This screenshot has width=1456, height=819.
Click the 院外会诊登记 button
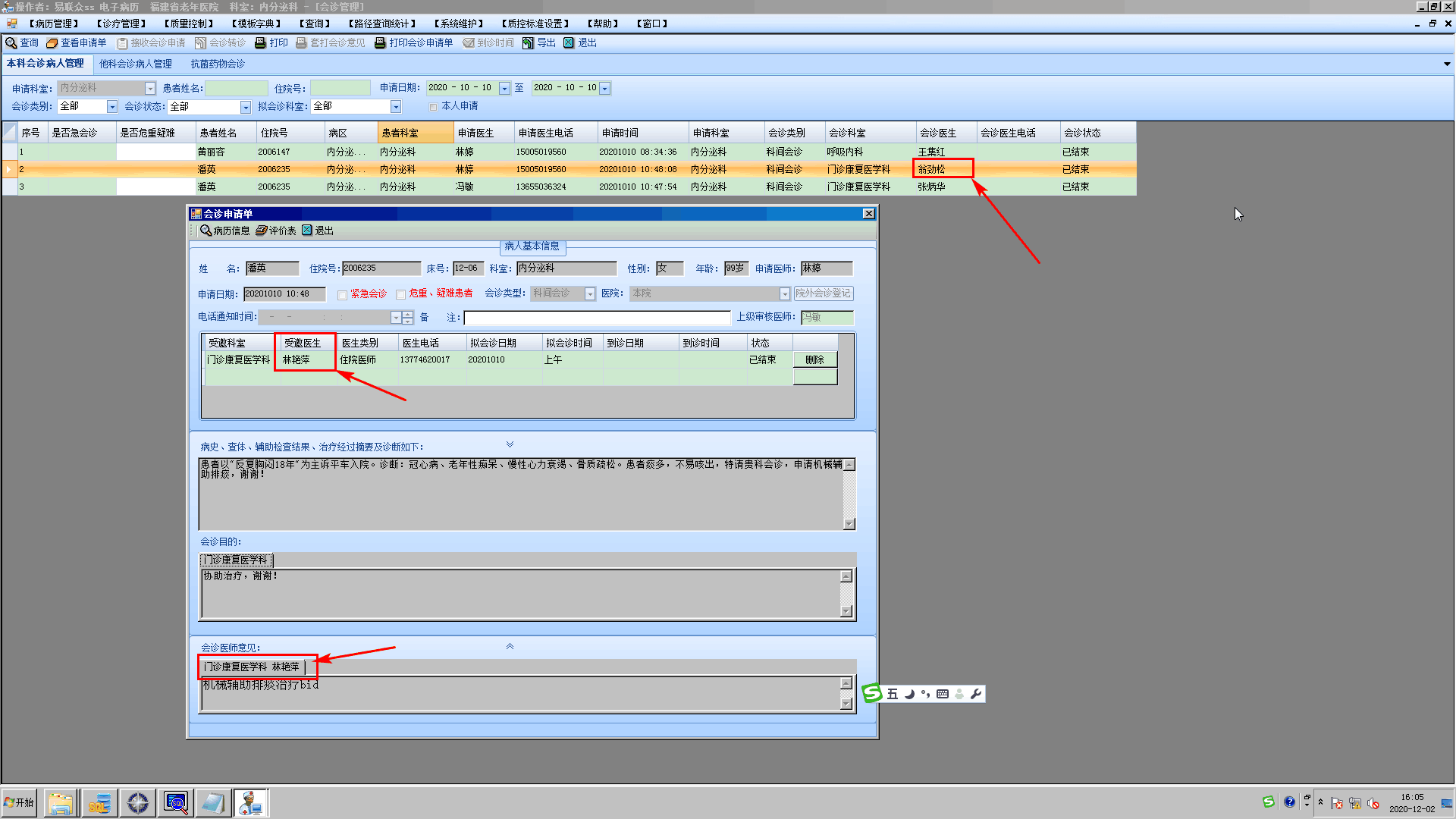(x=823, y=293)
